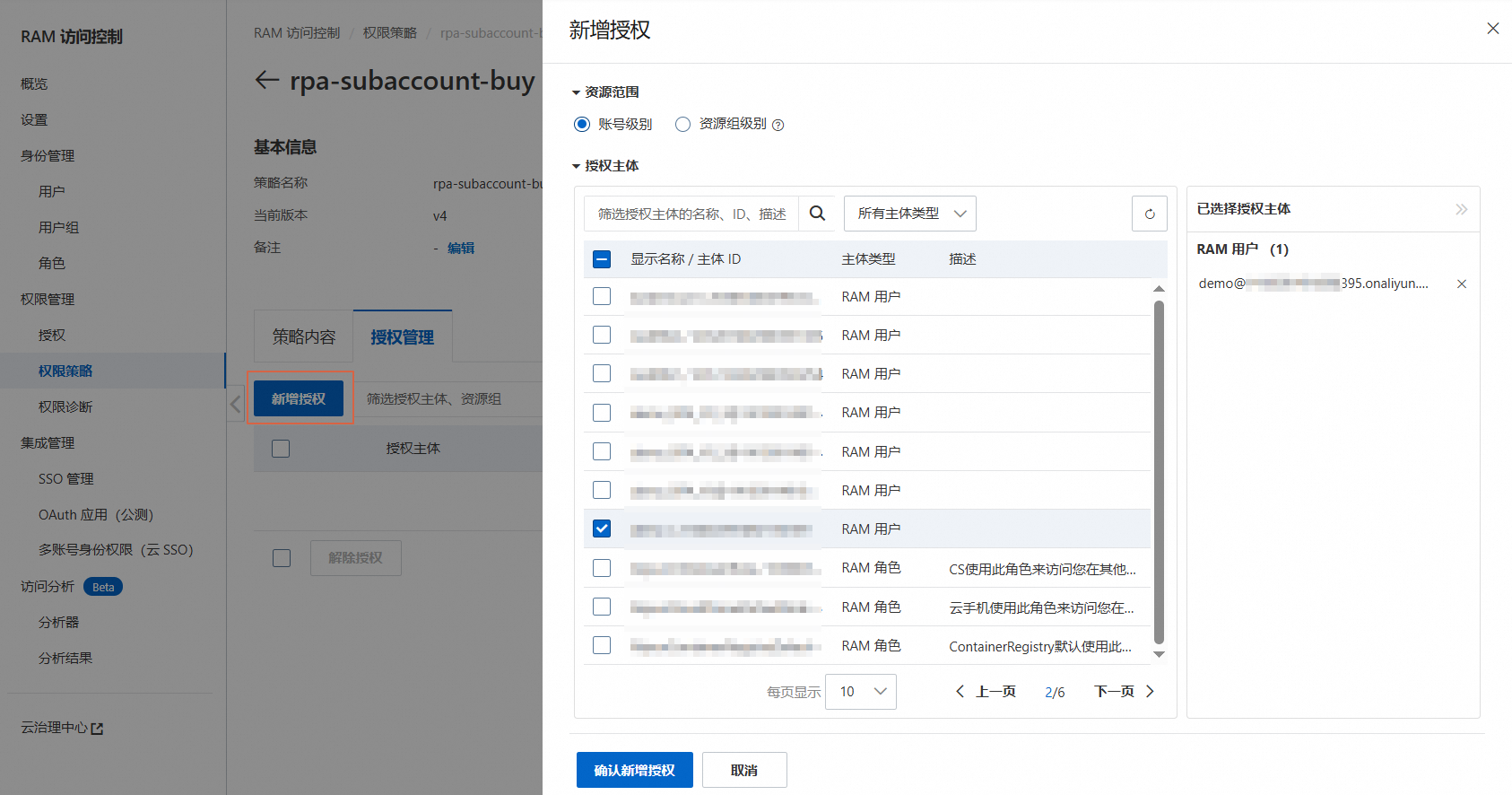Close the 新增授权 panel with the X icon
The height and width of the screenshot is (795, 1512).
(x=1493, y=29)
